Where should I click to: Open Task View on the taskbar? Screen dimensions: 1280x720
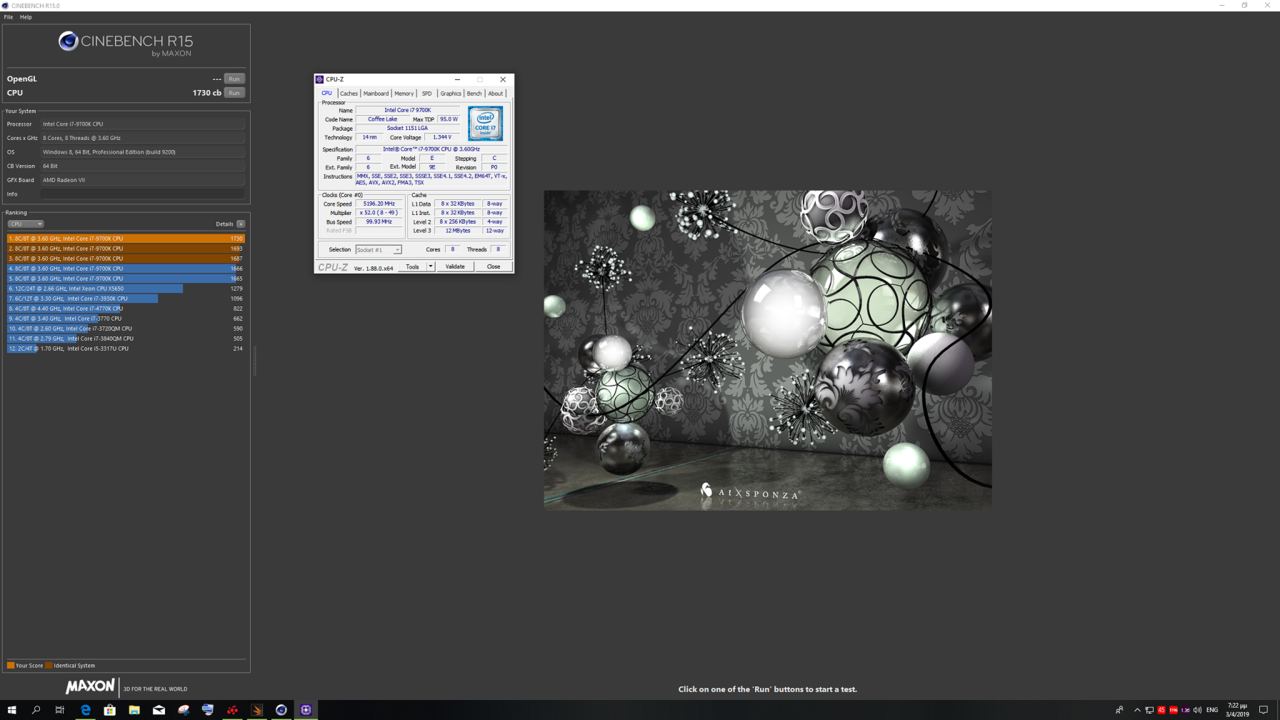click(60, 710)
